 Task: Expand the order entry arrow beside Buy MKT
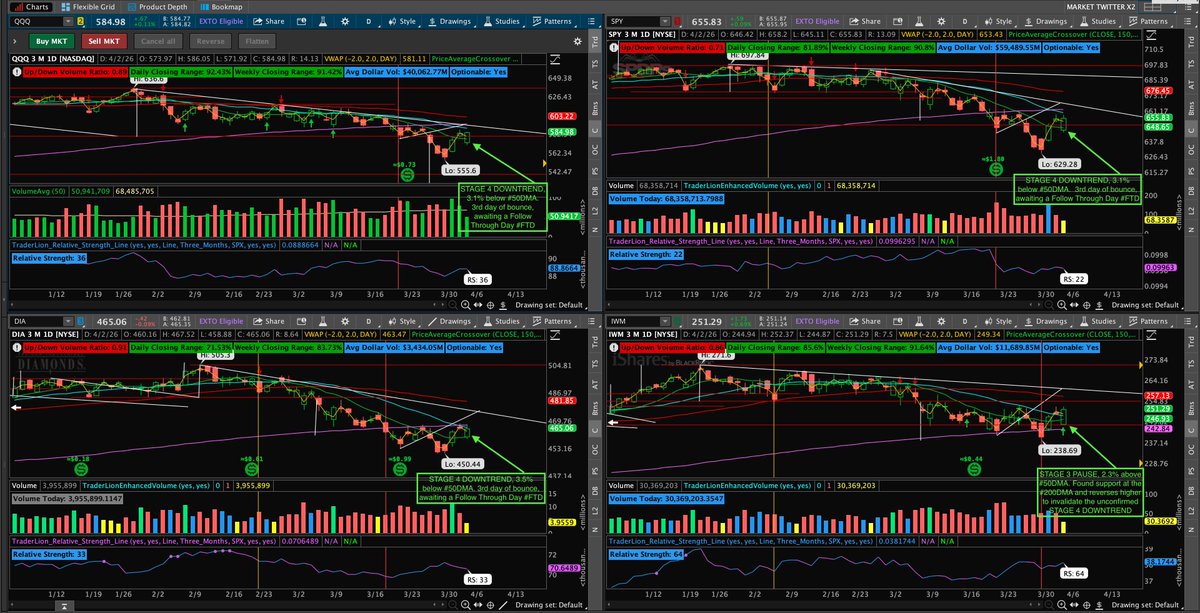15,41
